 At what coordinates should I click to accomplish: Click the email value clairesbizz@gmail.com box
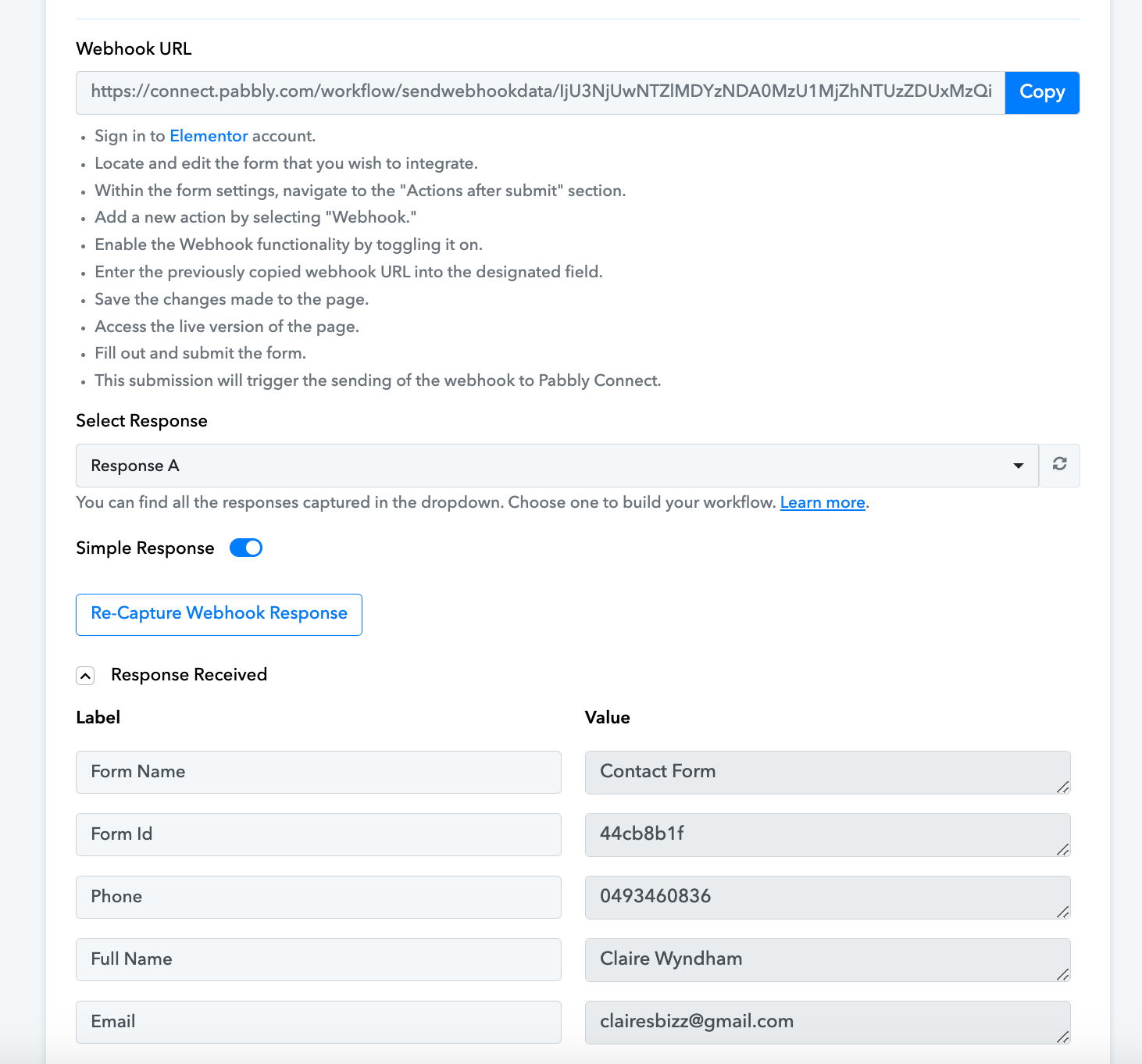coord(827,1023)
